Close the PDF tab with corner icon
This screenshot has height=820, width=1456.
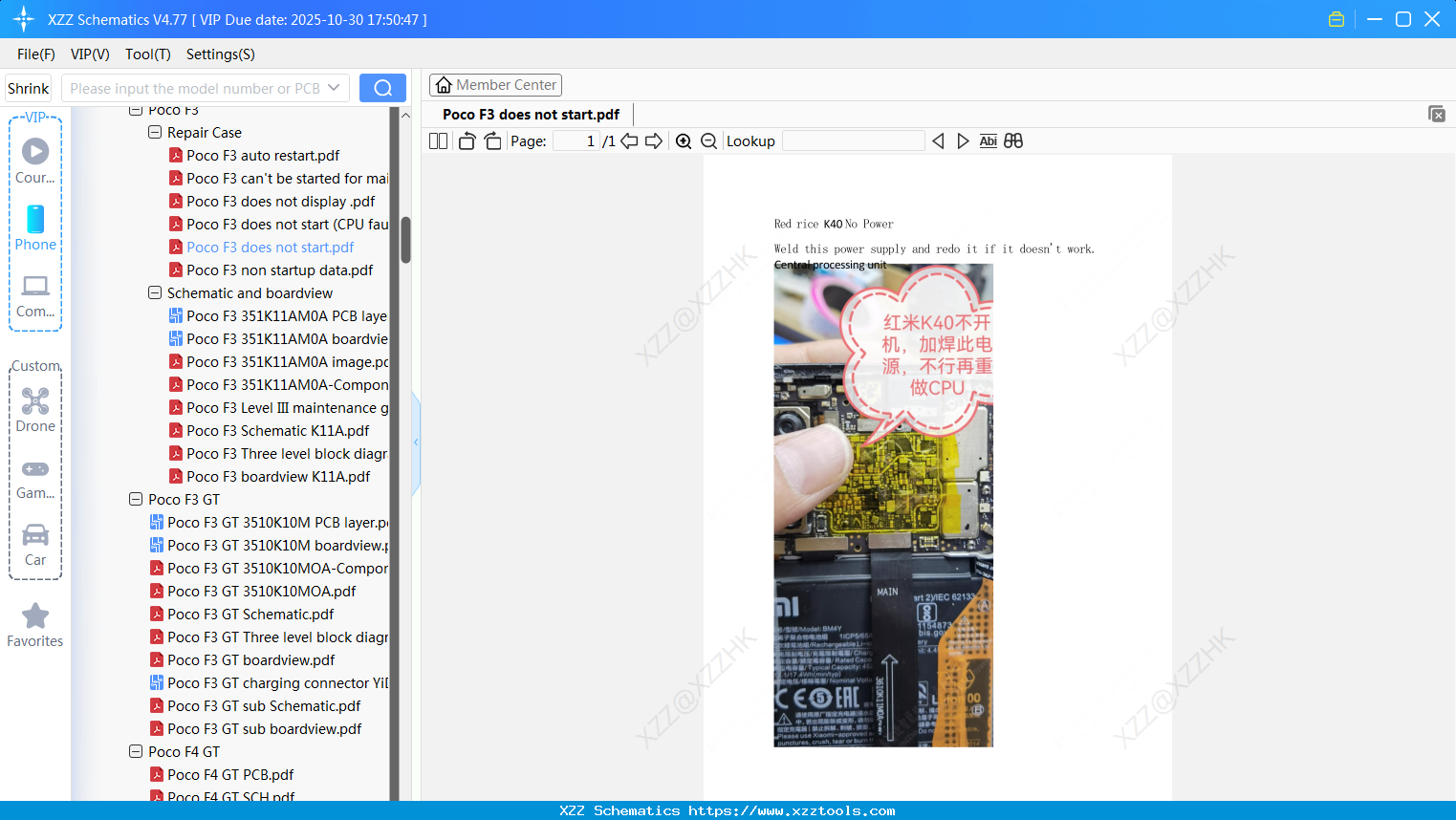tap(1437, 114)
